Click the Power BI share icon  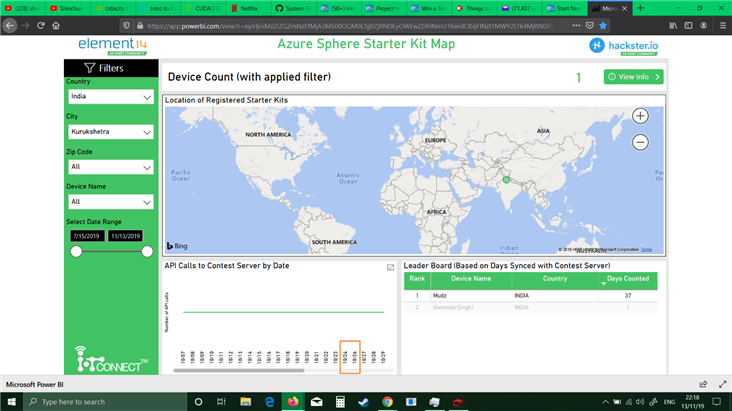pos(703,384)
